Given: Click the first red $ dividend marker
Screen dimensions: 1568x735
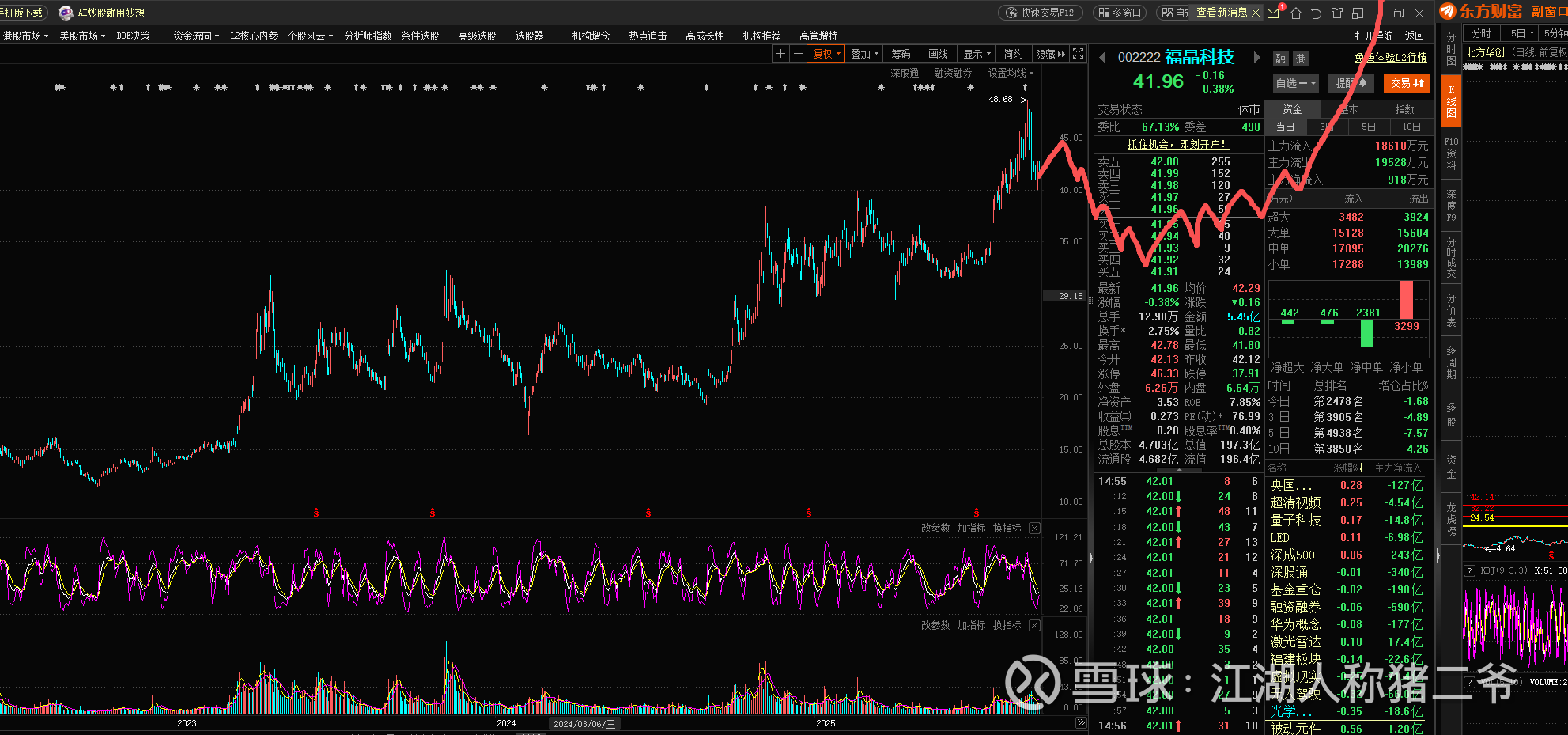Looking at the screenshot, I should pyautogui.click(x=316, y=513).
